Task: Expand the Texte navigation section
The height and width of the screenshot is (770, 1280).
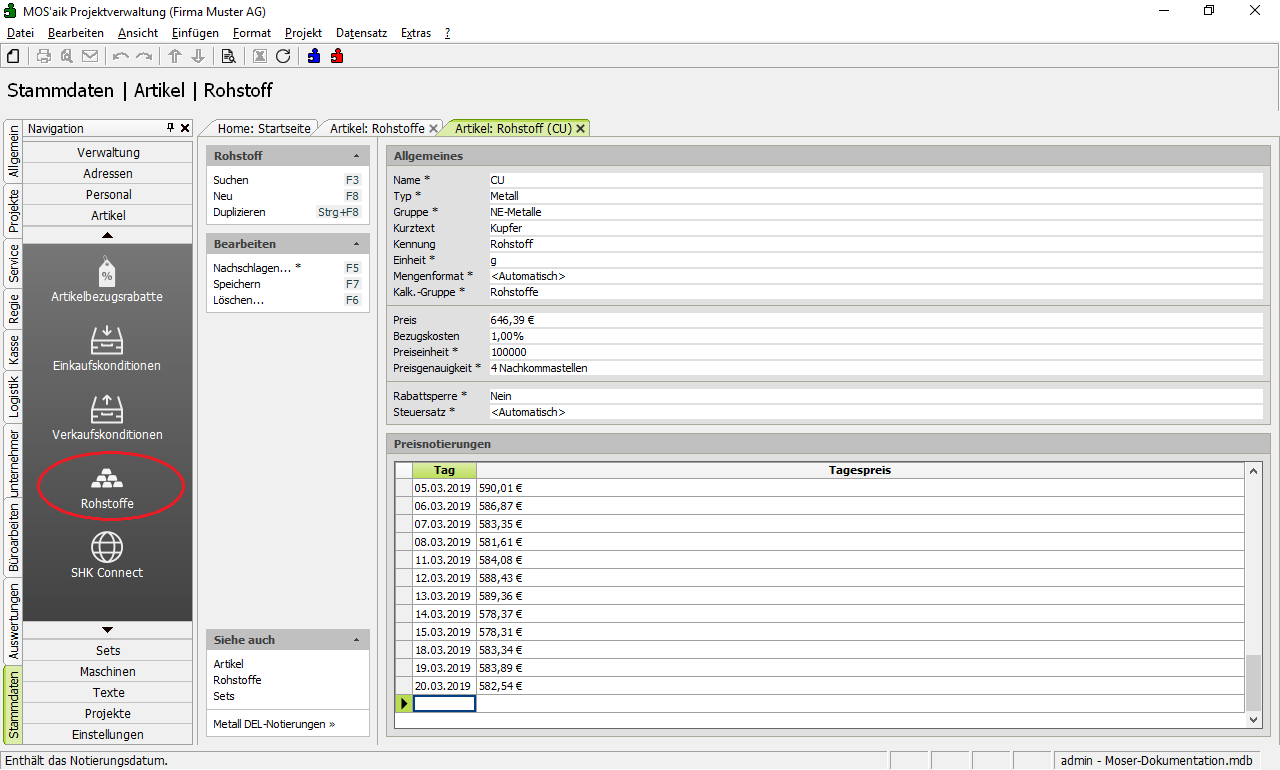Action: click(x=108, y=693)
